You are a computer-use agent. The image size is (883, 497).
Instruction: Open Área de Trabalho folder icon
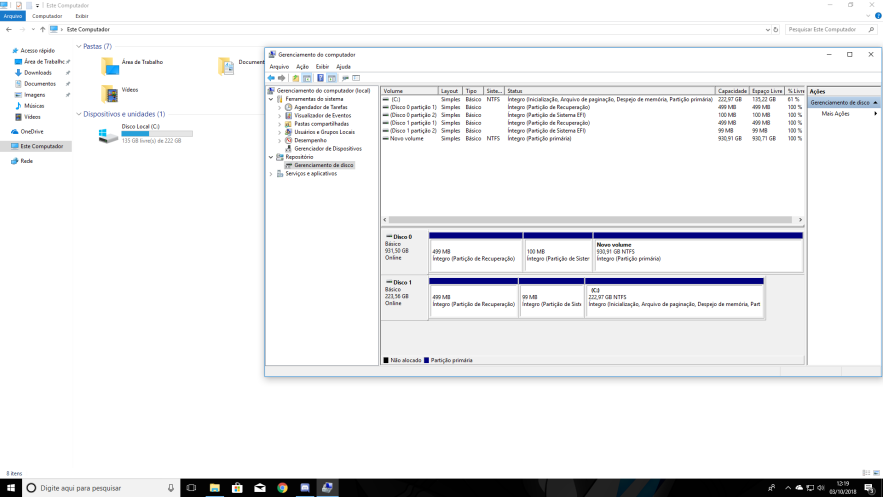[110, 66]
